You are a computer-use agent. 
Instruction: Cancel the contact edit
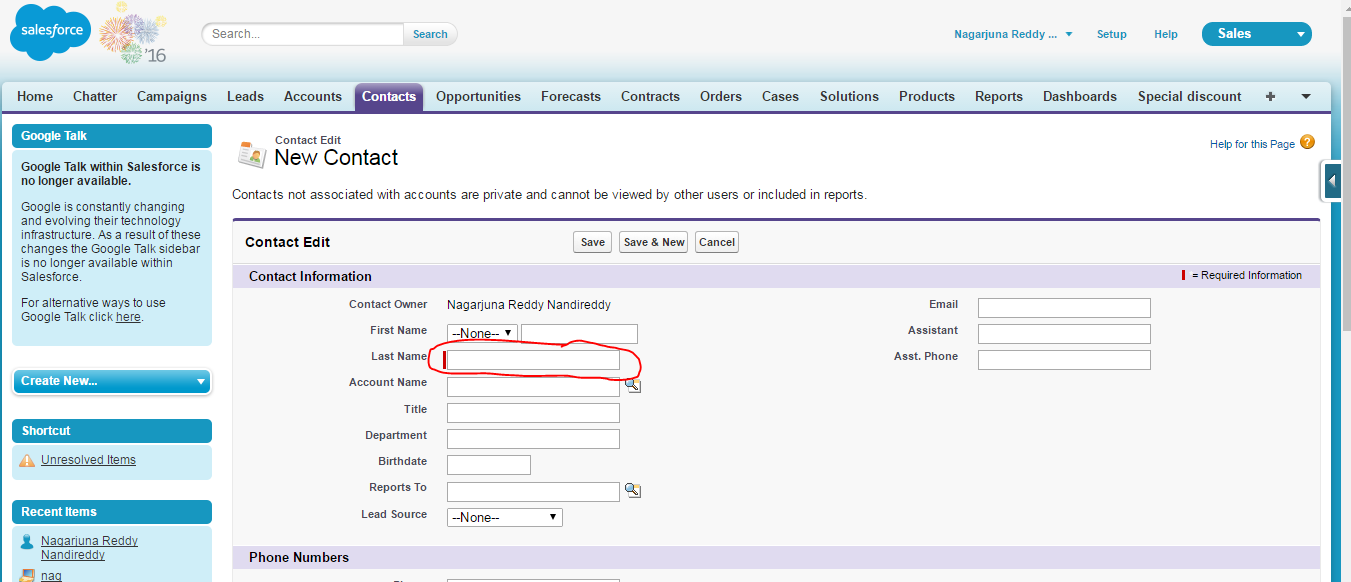(x=716, y=242)
